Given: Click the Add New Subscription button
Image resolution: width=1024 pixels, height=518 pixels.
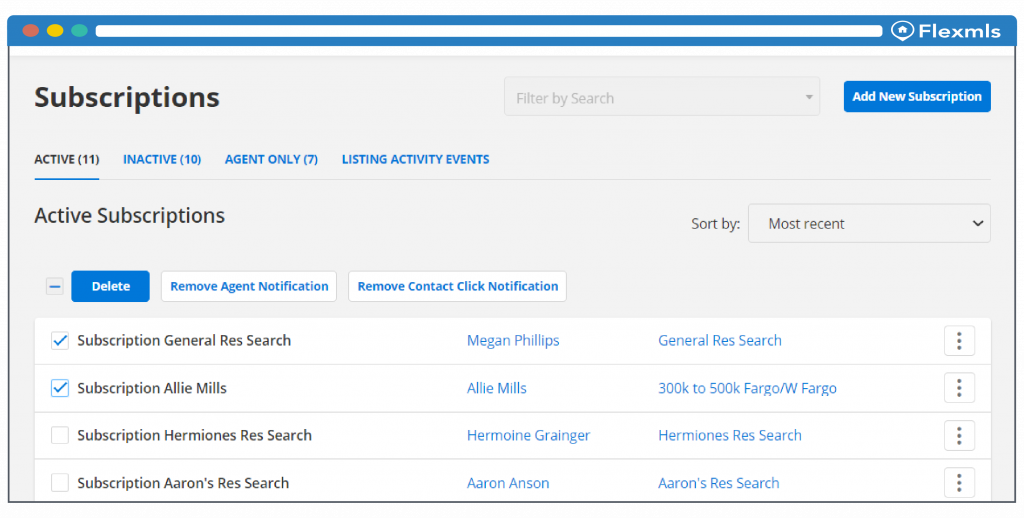Looking at the screenshot, I should pyautogui.click(x=917, y=97).
